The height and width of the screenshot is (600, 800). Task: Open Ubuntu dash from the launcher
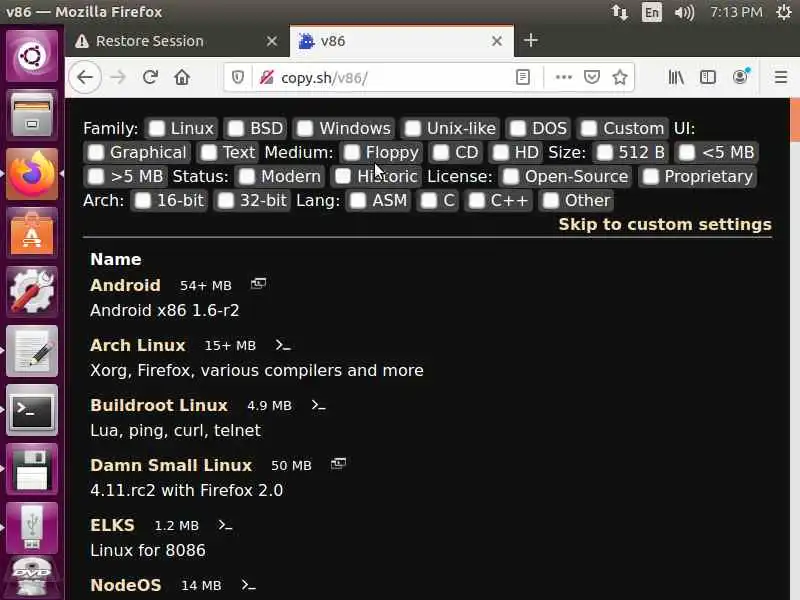point(32,56)
